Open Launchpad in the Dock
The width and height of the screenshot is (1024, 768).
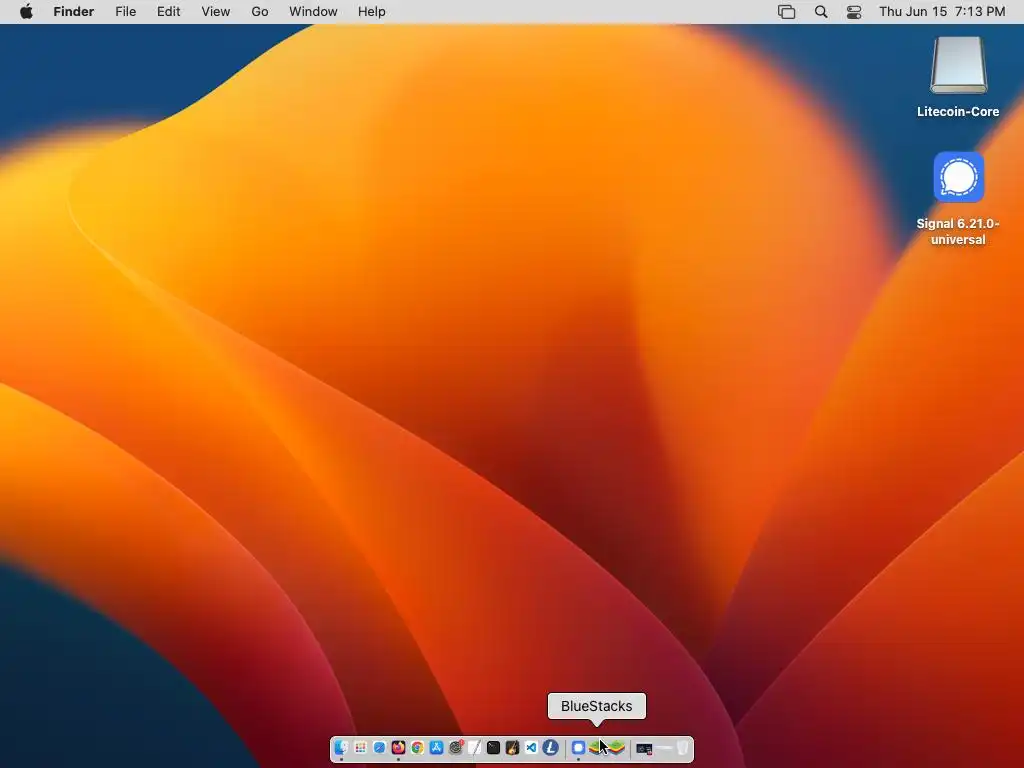tap(361, 748)
